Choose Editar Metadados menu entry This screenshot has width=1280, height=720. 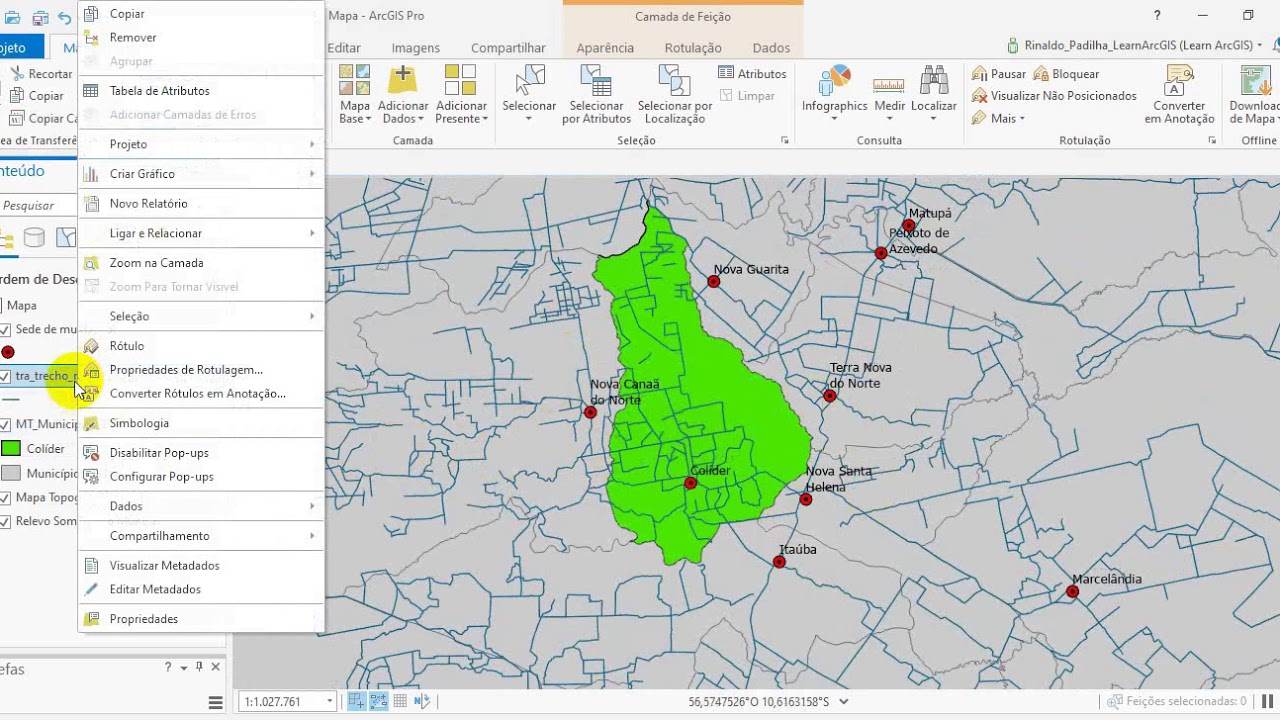click(200, 589)
